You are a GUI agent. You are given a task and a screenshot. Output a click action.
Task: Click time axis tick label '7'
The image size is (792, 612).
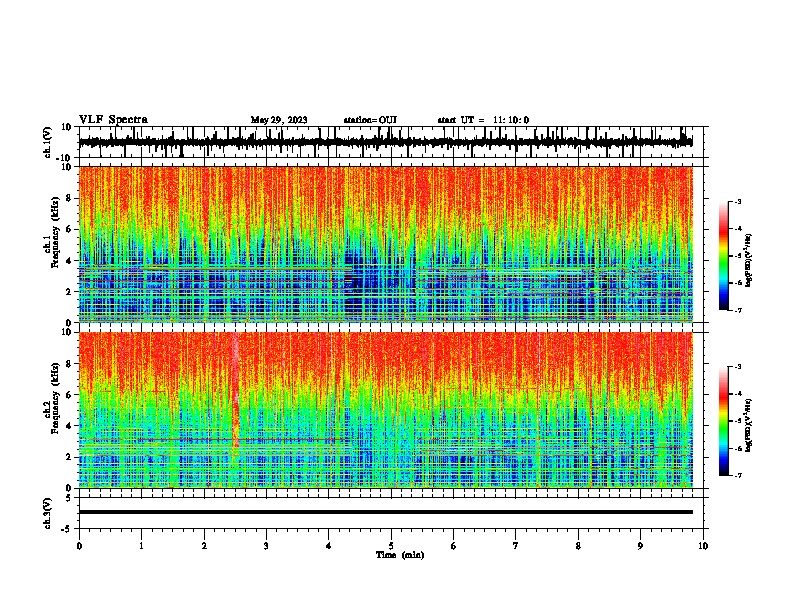(x=516, y=546)
